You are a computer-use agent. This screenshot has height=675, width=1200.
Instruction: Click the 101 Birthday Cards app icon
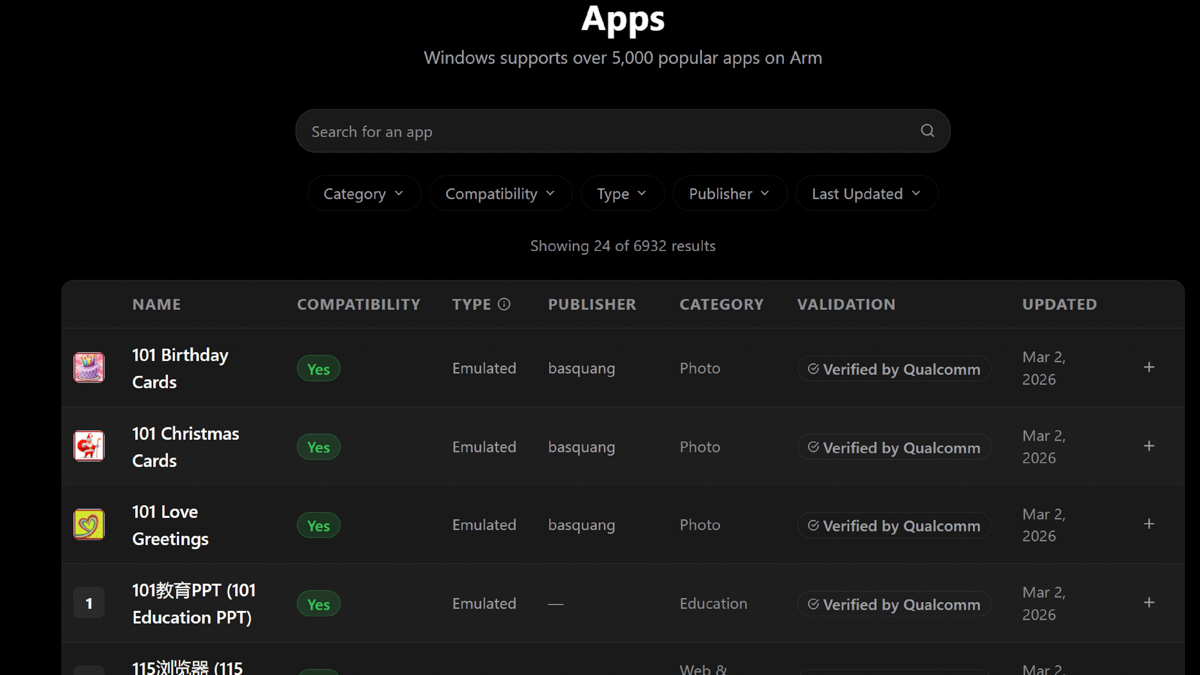click(89, 368)
